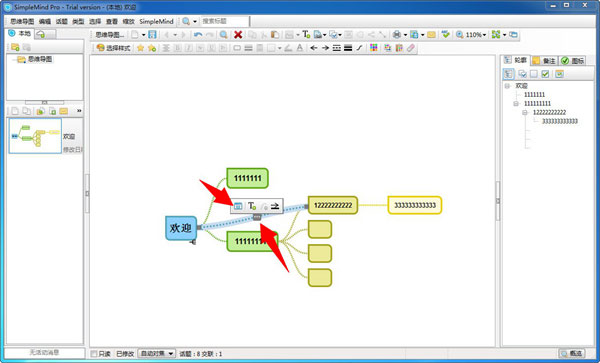Toggle outline tree view button
This screenshot has height=363, width=600.
point(508,74)
